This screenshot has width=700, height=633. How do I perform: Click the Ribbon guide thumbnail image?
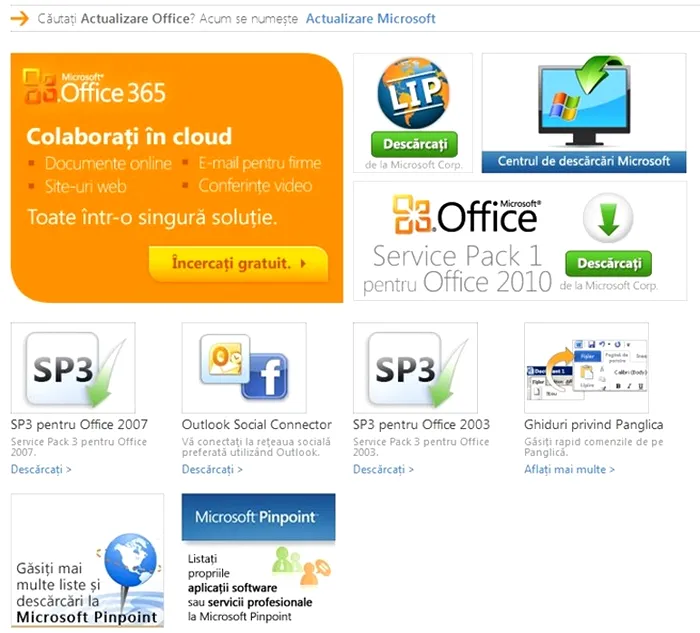tap(586, 368)
